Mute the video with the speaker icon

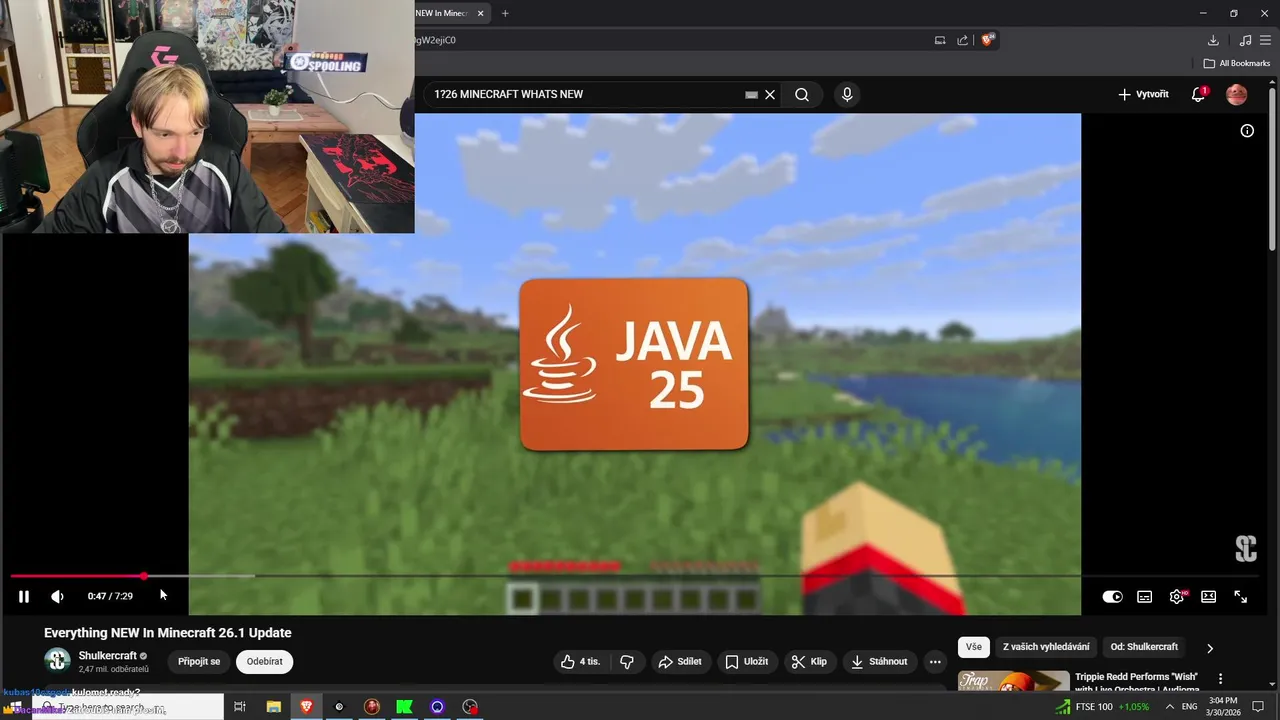[x=57, y=596]
